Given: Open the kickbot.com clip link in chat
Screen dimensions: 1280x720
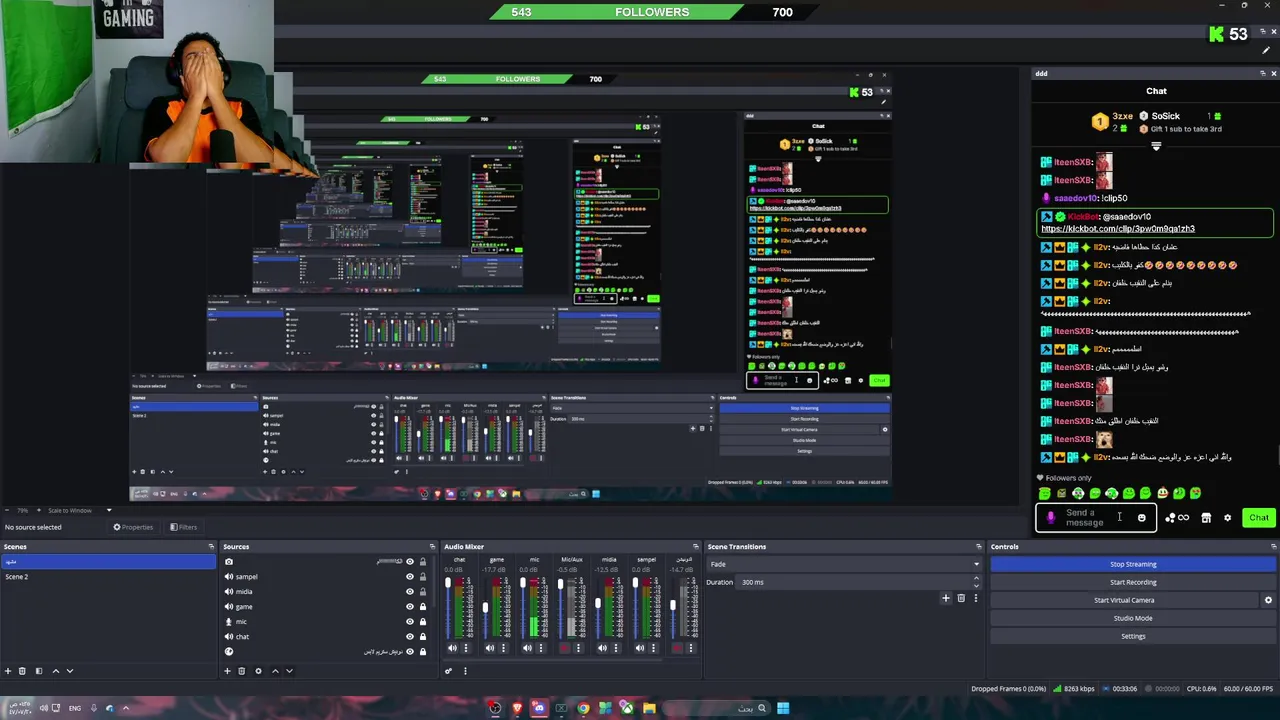Looking at the screenshot, I should (x=1118, y=229).
